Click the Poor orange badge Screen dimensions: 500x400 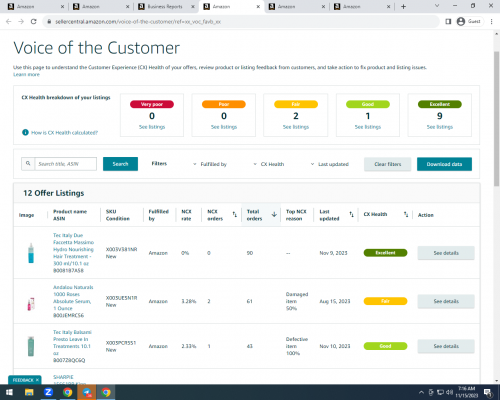pos(224,104)
